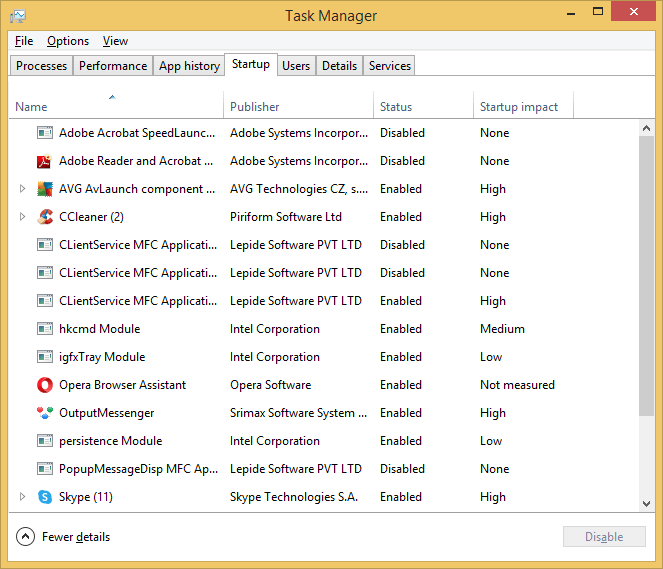Click the Enabled status for OutputMessenger
This screenshot has width=663, height=569.
(x=401, y=413)
